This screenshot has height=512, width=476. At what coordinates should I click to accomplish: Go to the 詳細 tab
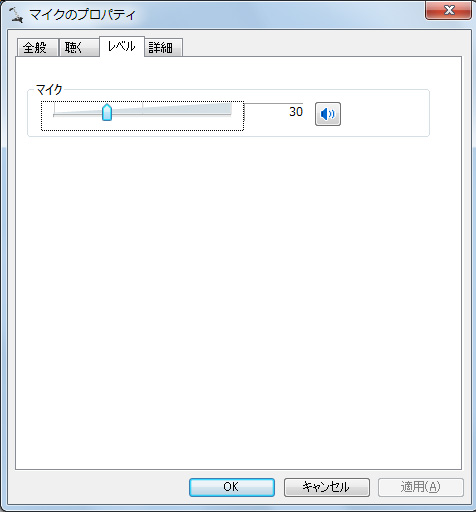coord(163,48)
